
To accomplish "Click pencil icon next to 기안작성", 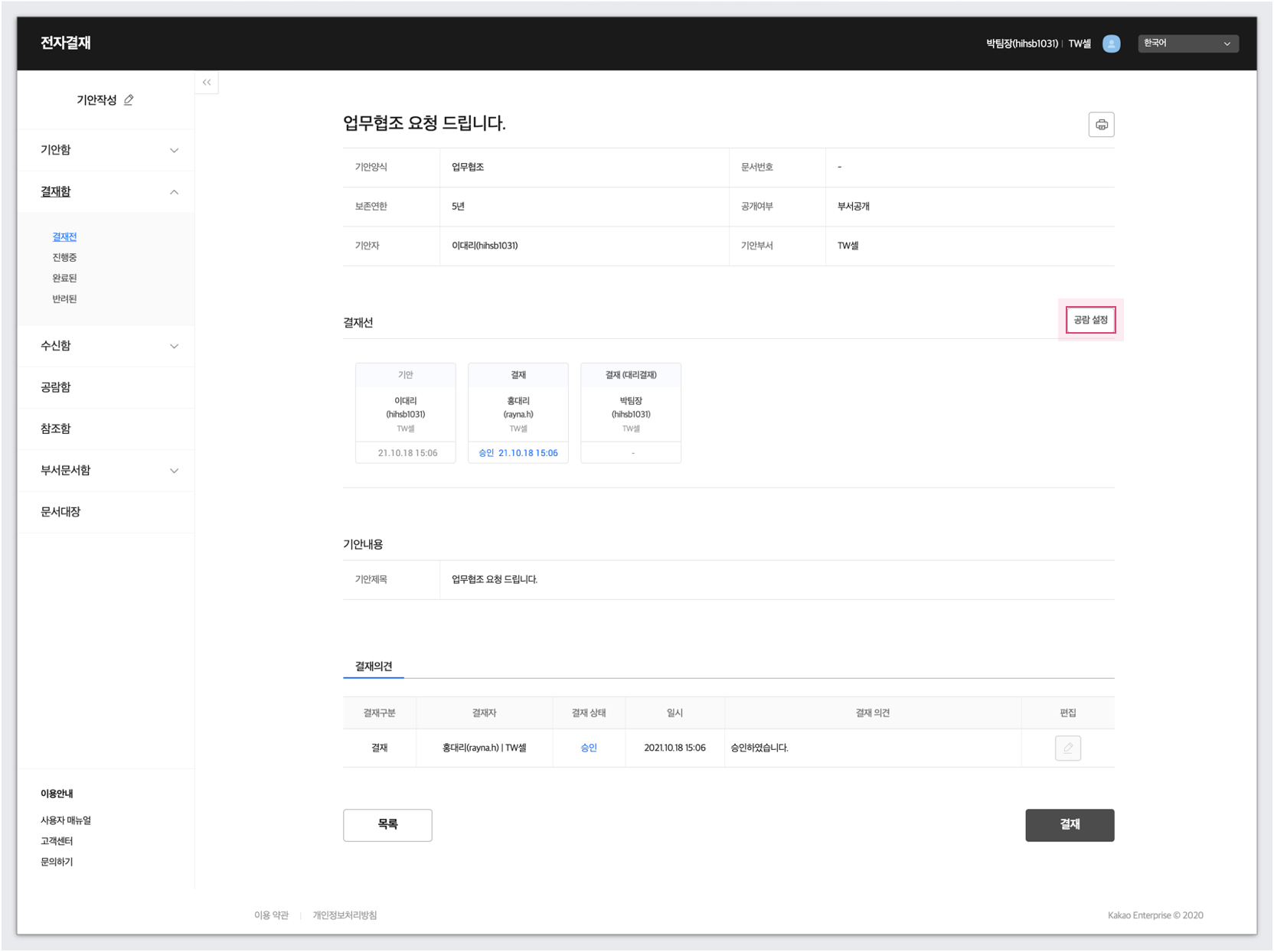I will click(x=129, y=100).
